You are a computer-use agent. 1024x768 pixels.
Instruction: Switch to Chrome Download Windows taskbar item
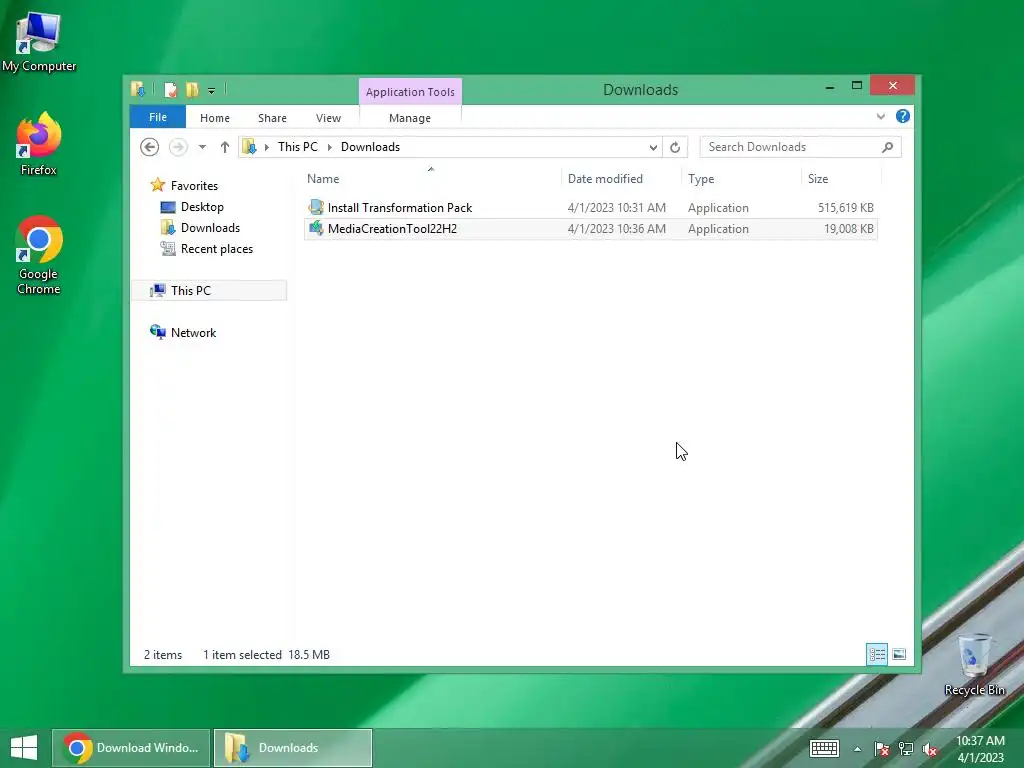click(131, 748)
